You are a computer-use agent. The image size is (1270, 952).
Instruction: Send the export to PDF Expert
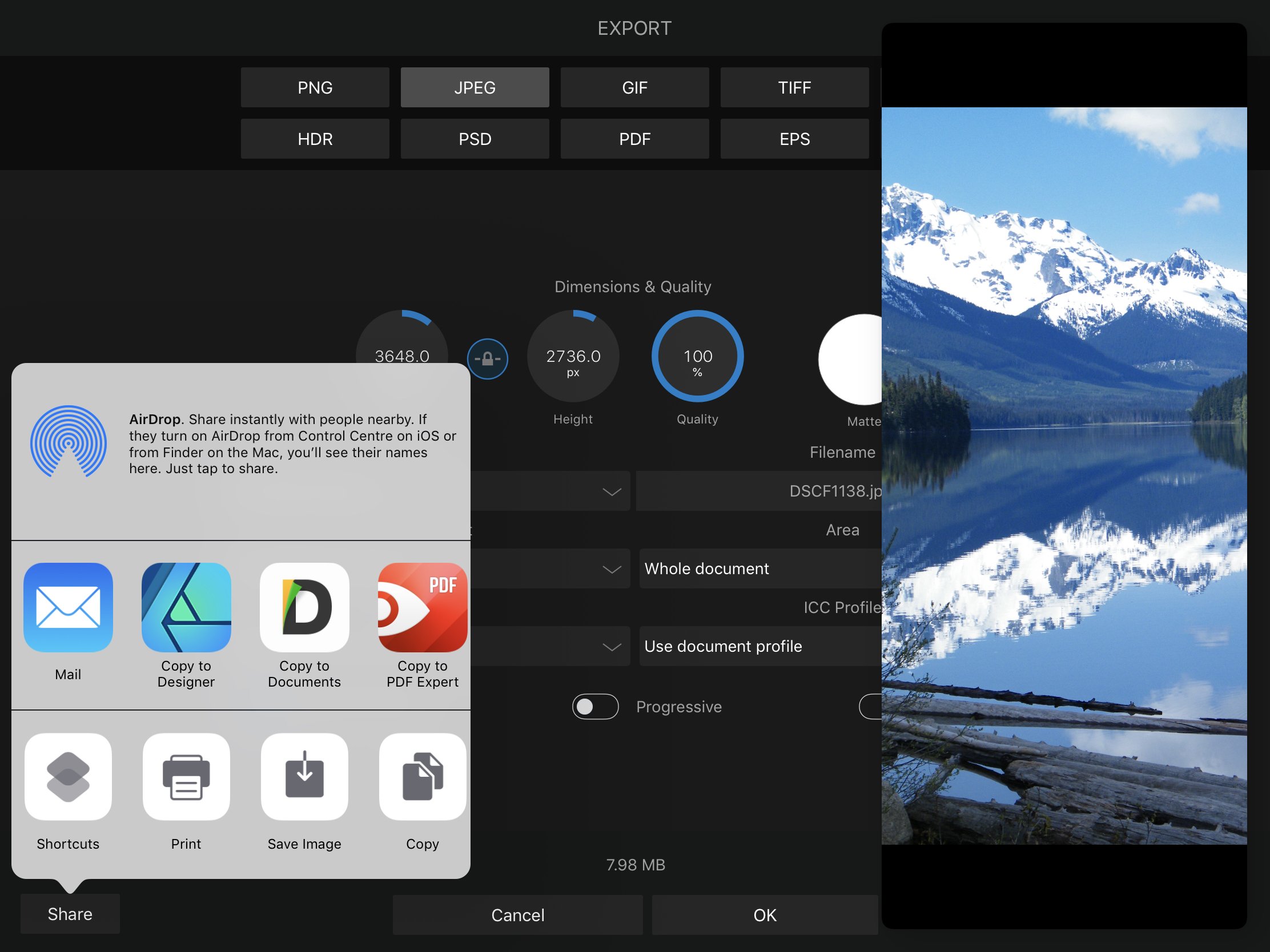[x=423, y=608]
